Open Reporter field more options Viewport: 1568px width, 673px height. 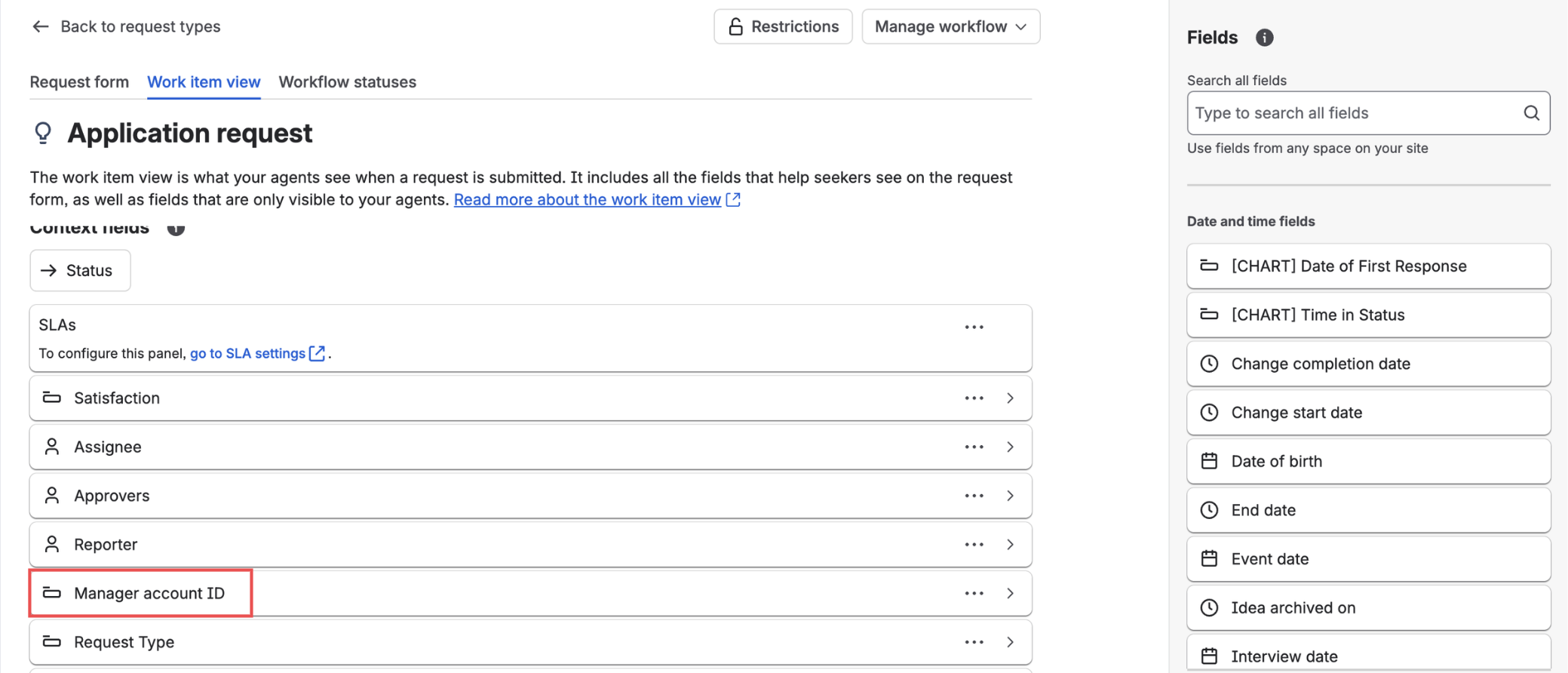(974, 545)
